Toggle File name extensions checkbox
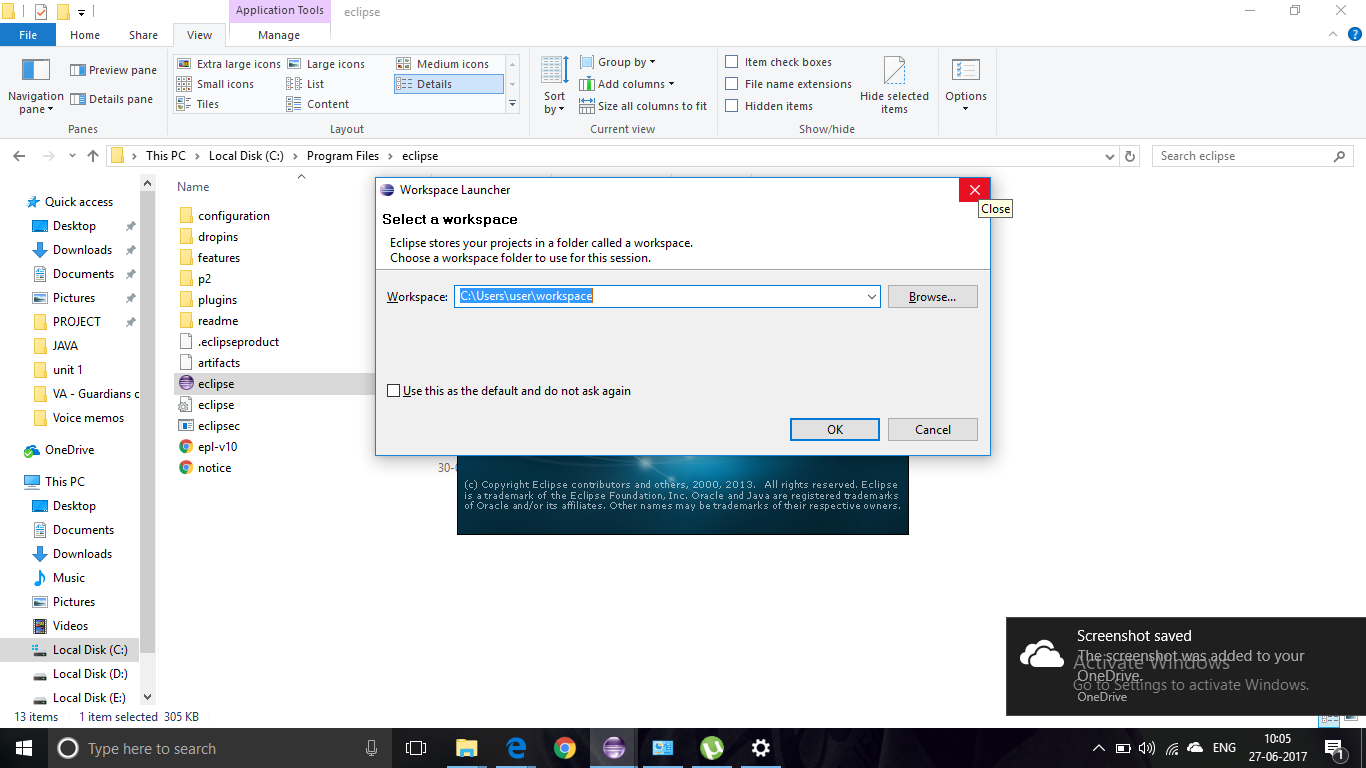The height and width of the screenshot is (768, 1366). pyautogui.click(x=732, y=84)
